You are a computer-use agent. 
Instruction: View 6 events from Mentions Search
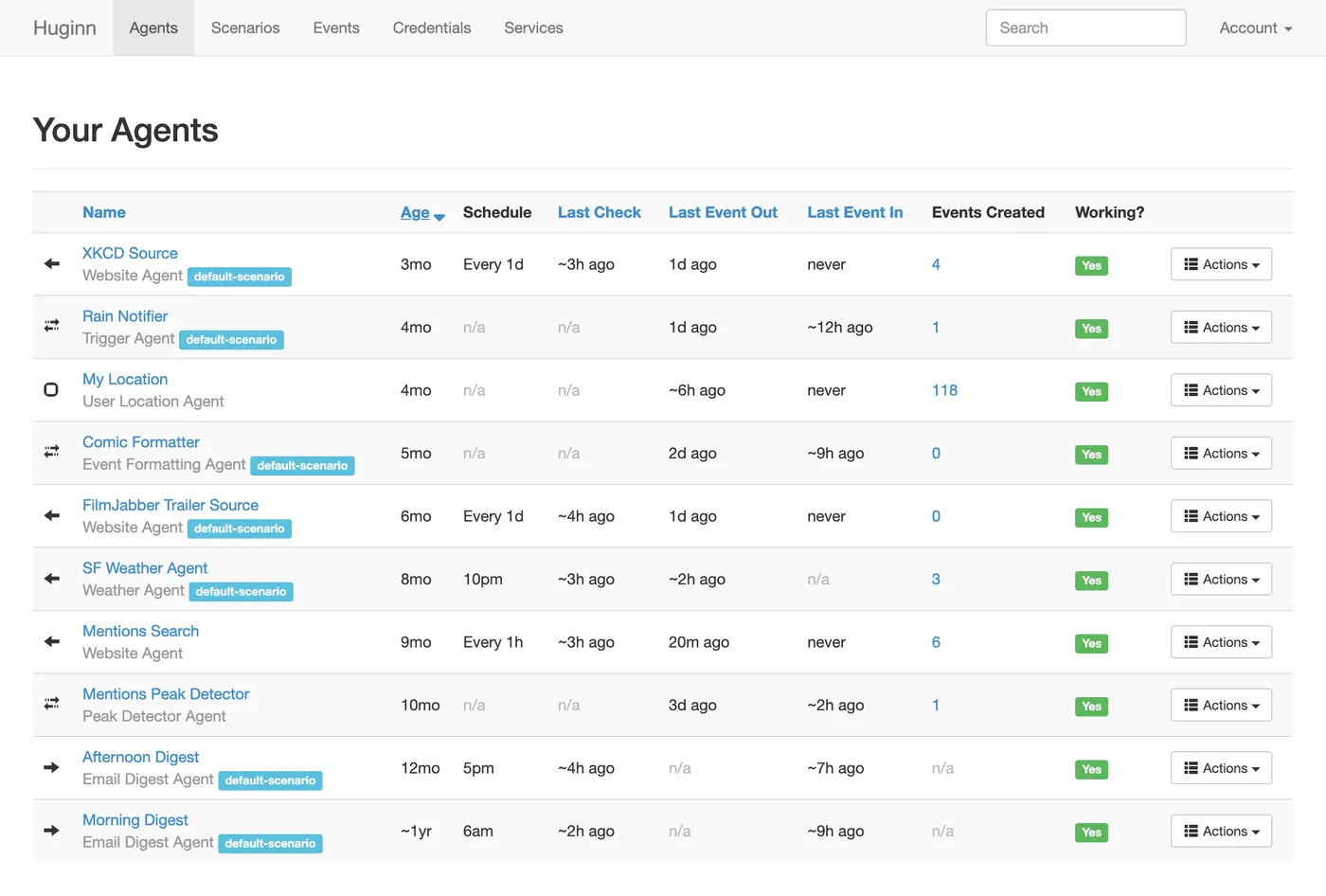[936, 642]
